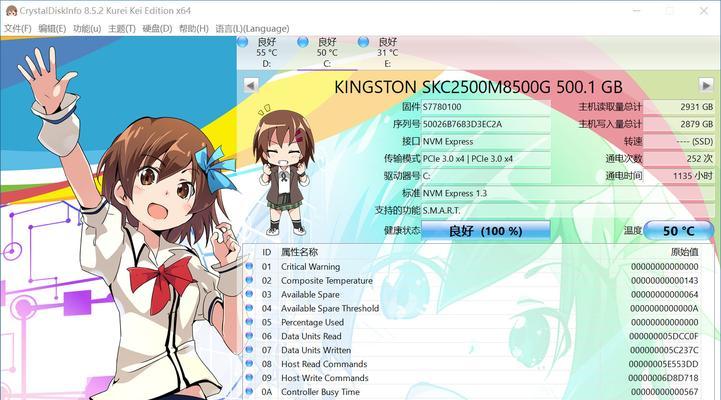Go to next disk with right arrow
This screenshot has height=400, width=721.
(706, 86)
